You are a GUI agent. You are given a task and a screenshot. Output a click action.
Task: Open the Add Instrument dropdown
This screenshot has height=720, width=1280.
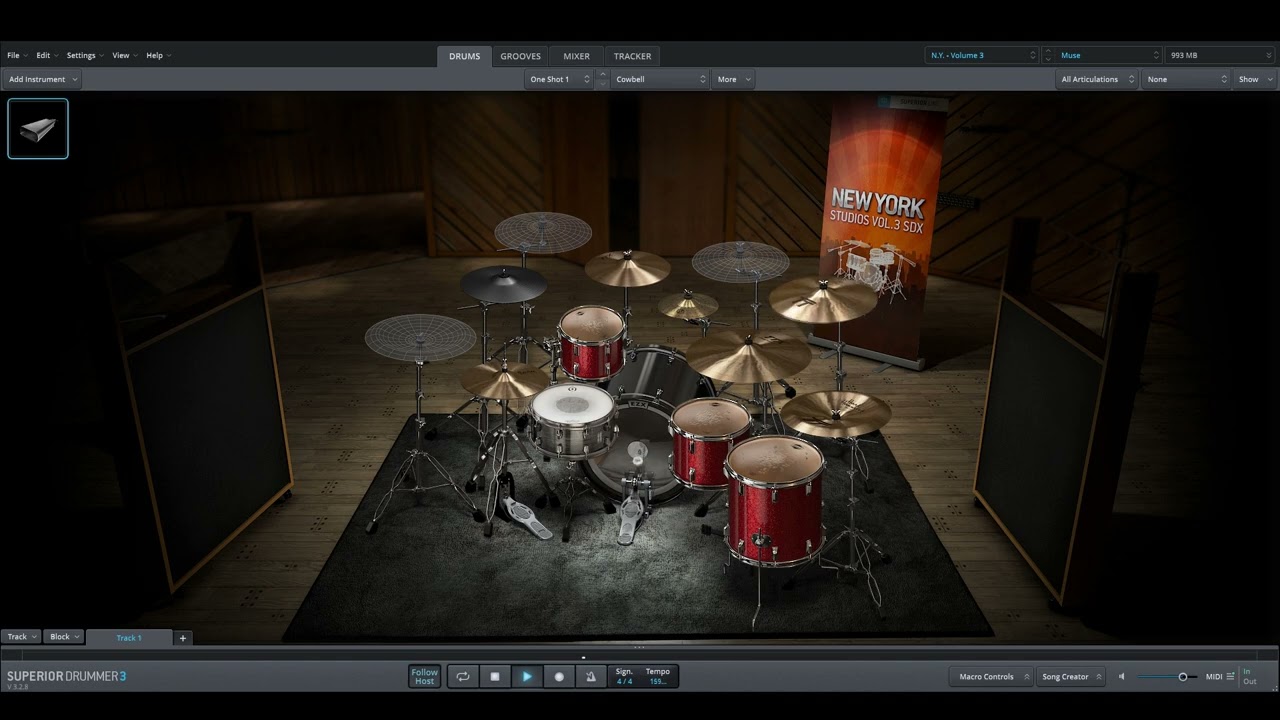point(43,79)
